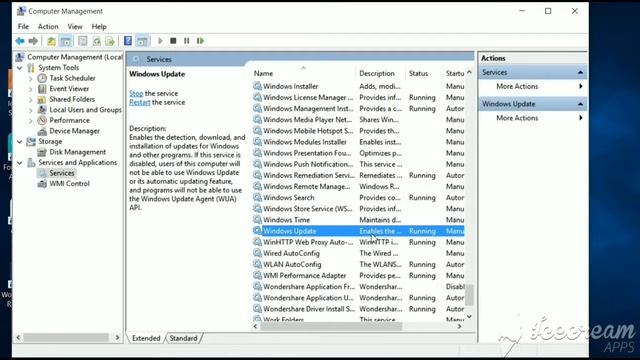
Task: Click the Start Service play icon
Action: click(160, 41)
